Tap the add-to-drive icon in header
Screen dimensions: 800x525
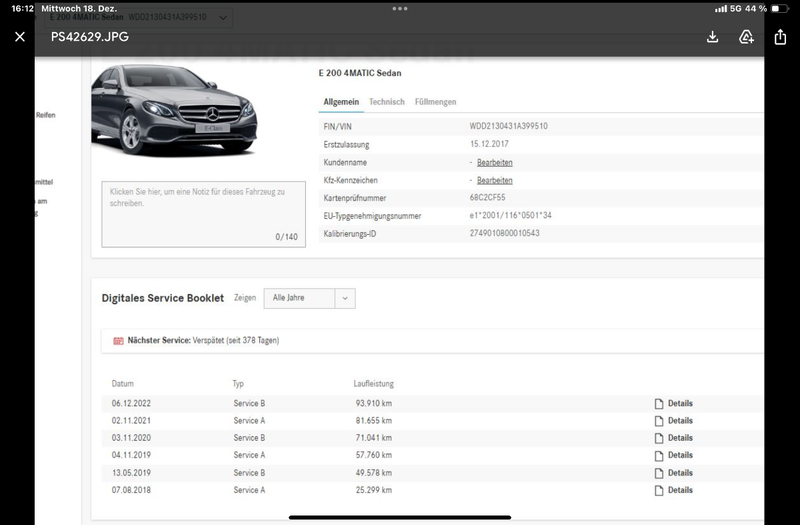(x=746, y=37)
